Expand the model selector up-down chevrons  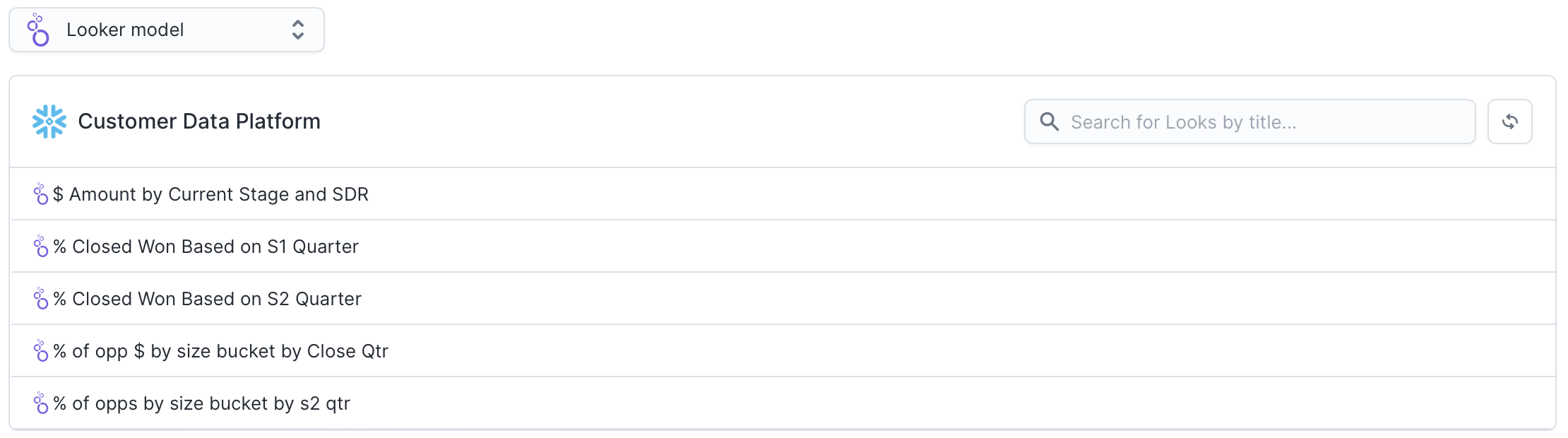coord(298,30)
